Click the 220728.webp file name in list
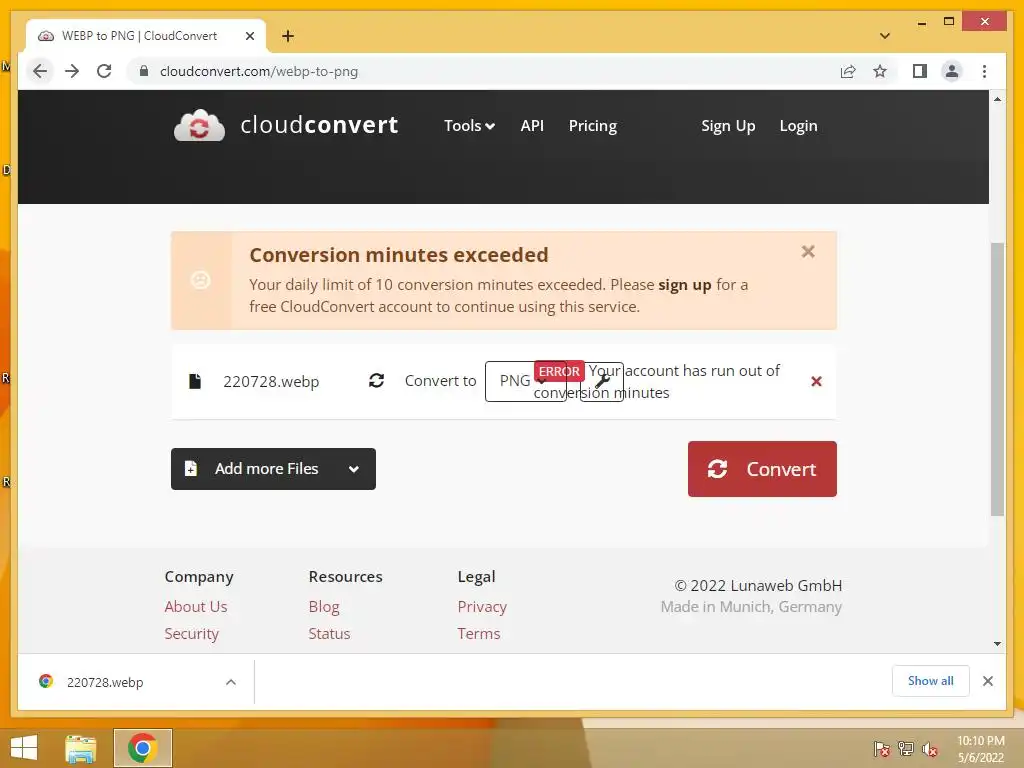This screenshot has width=1024, height=768. (x=271, y=381)
